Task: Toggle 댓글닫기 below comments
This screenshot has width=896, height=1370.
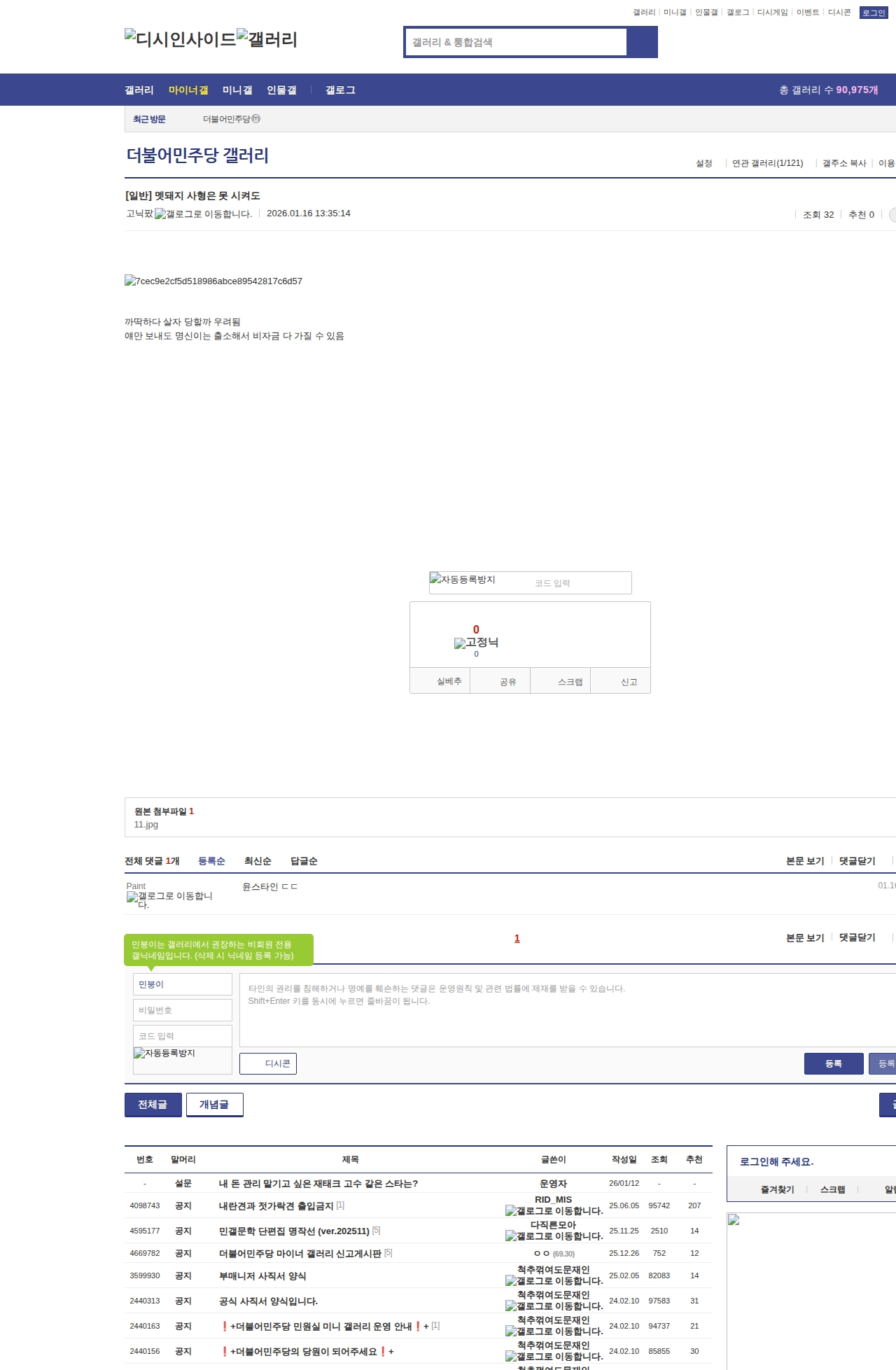Action: point(857,937)
